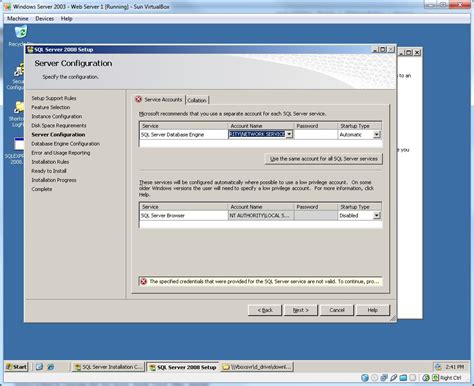
Task: Click Use the same account for all SQL Server services
Action: coord(324,159)
